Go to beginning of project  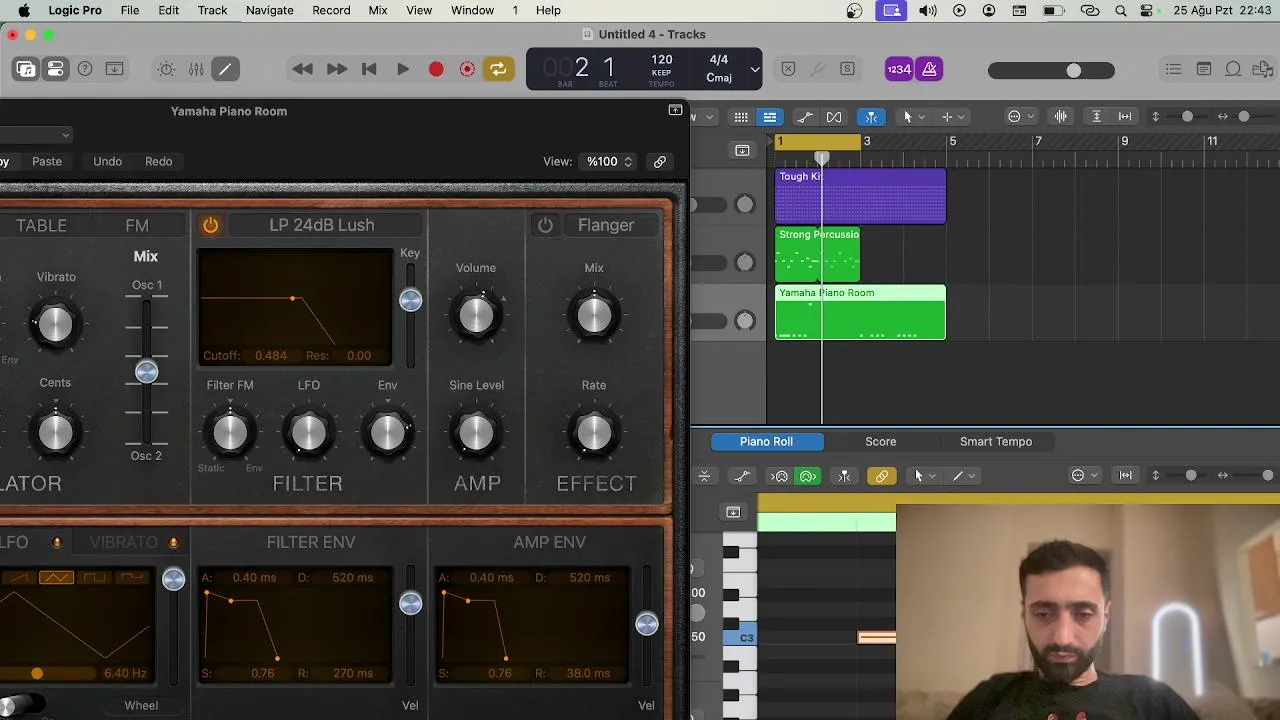(x=369, y=69)
